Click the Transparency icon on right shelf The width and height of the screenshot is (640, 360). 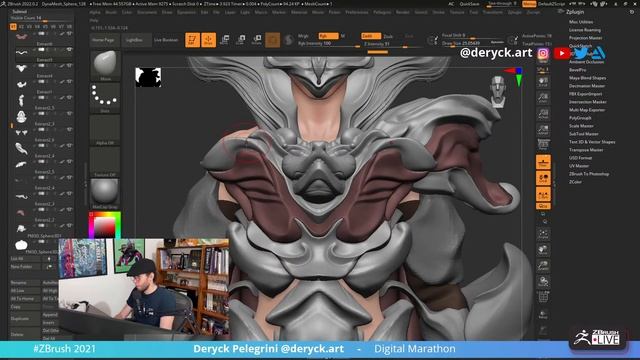point(543,314)
